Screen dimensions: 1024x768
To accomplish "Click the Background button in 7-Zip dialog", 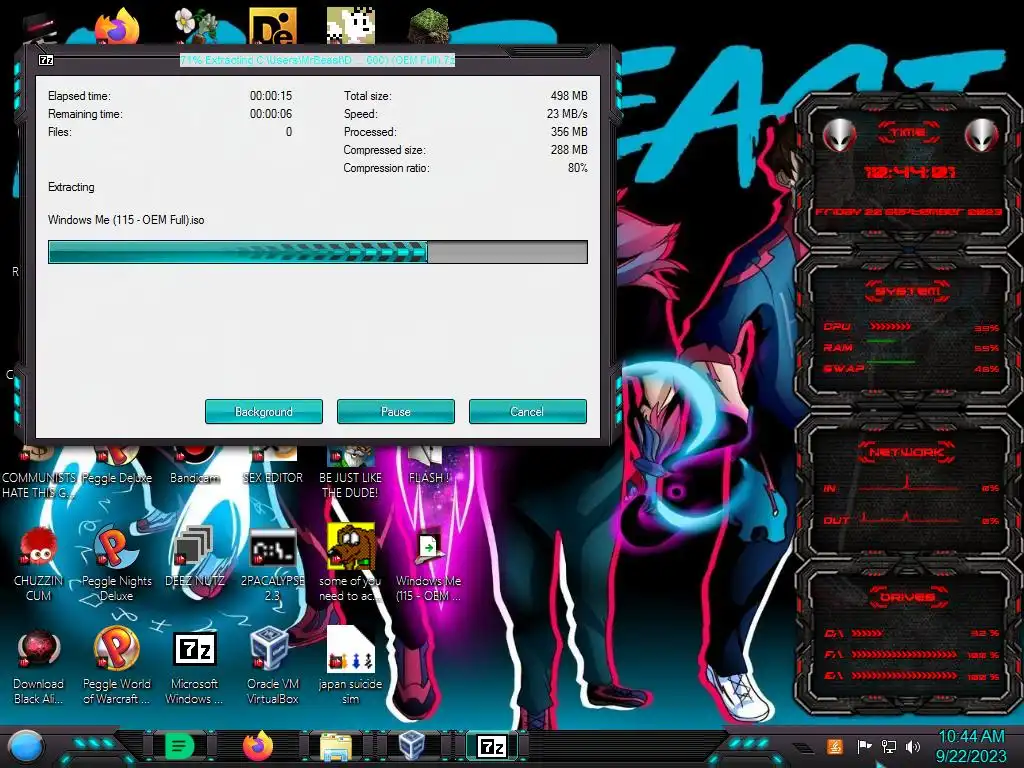I will pyautogui.click(x=264, y=411).
